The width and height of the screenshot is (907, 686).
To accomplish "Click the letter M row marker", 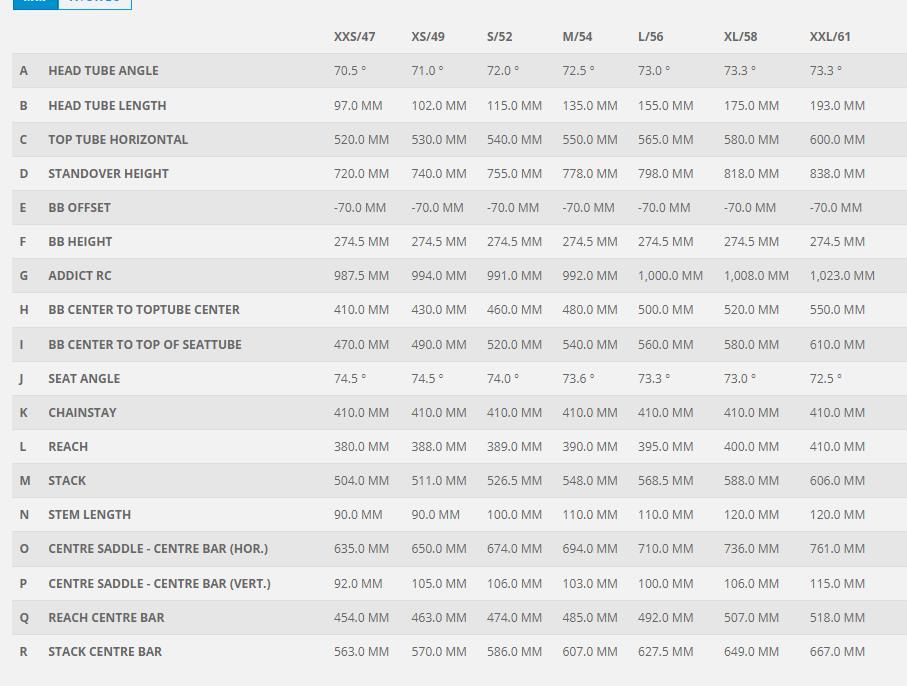I will click(25, 481).
